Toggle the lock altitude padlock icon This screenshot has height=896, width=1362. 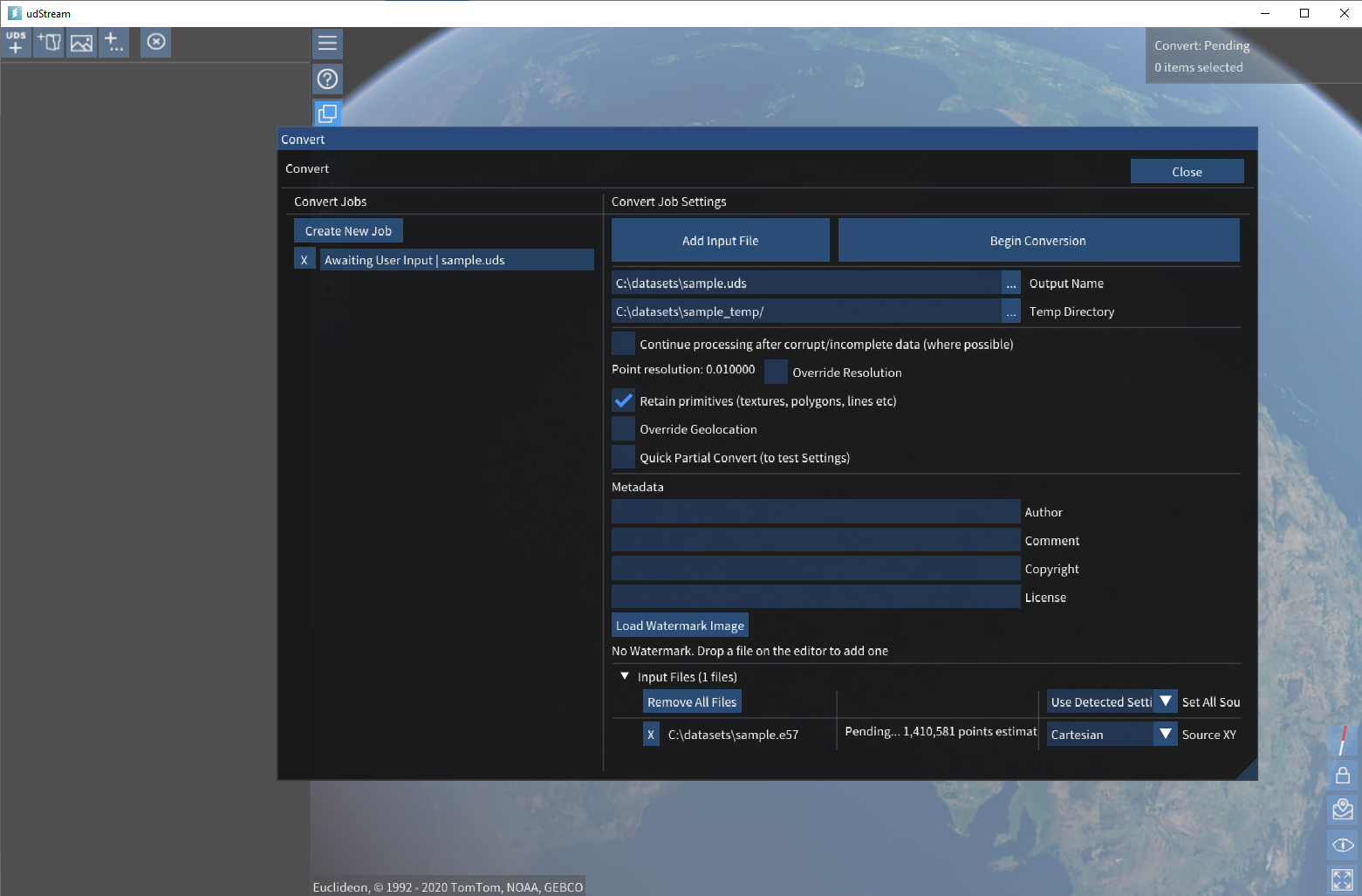[x=1343, y=775]
